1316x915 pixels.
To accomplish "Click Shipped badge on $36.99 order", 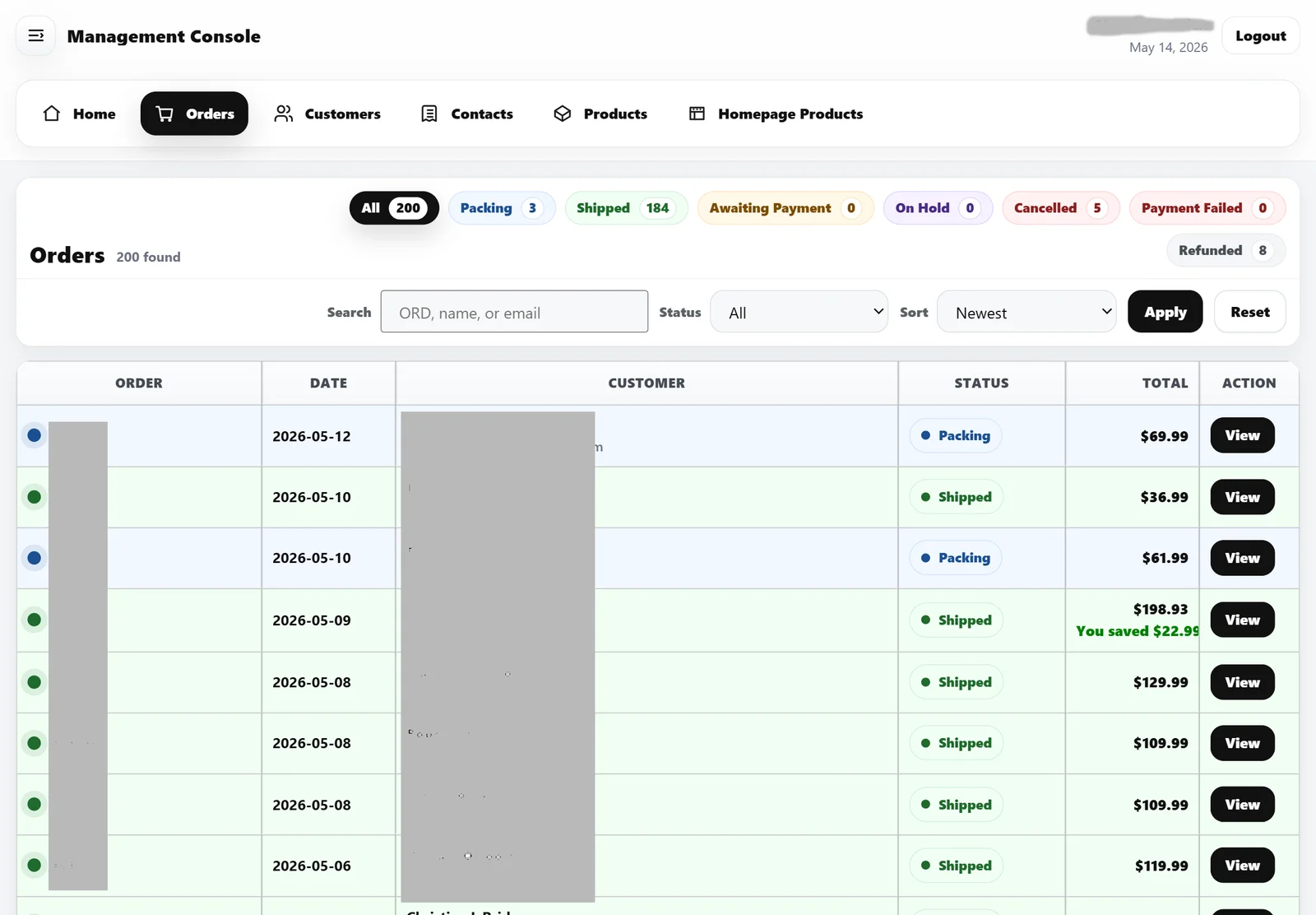I will 957,497.
